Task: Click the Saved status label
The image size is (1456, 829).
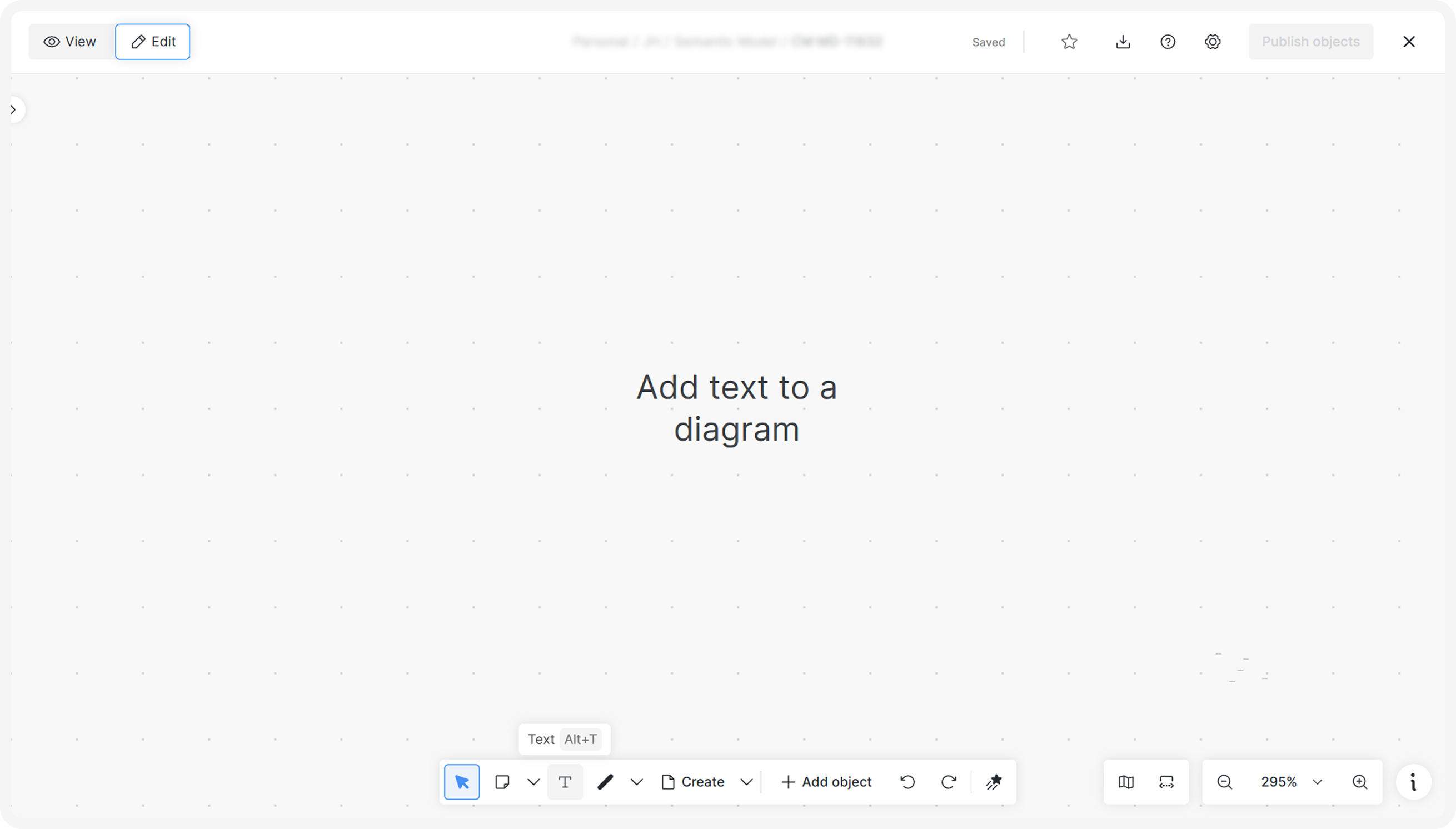Action: pyautogui.click(x=989, y=42)
